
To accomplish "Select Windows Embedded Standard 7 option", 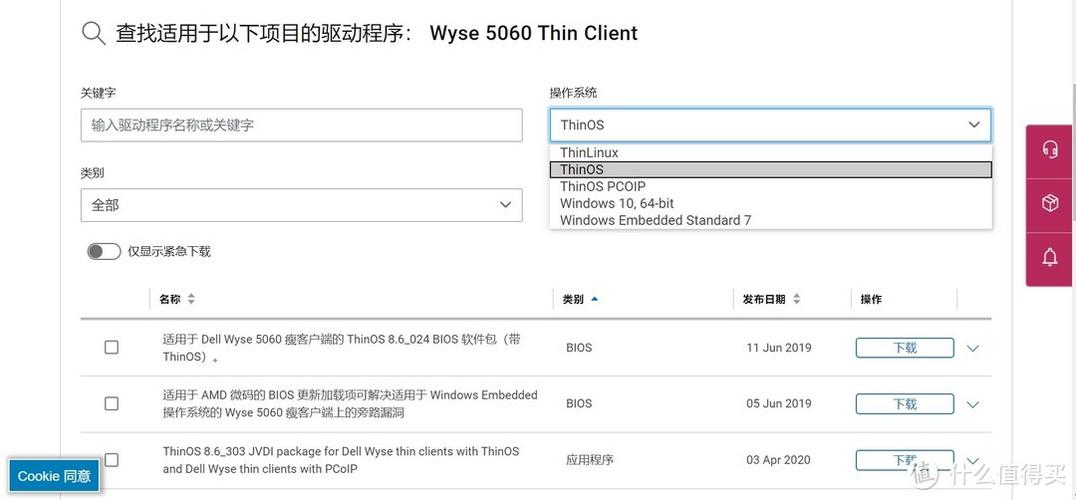I will [771, 220].
